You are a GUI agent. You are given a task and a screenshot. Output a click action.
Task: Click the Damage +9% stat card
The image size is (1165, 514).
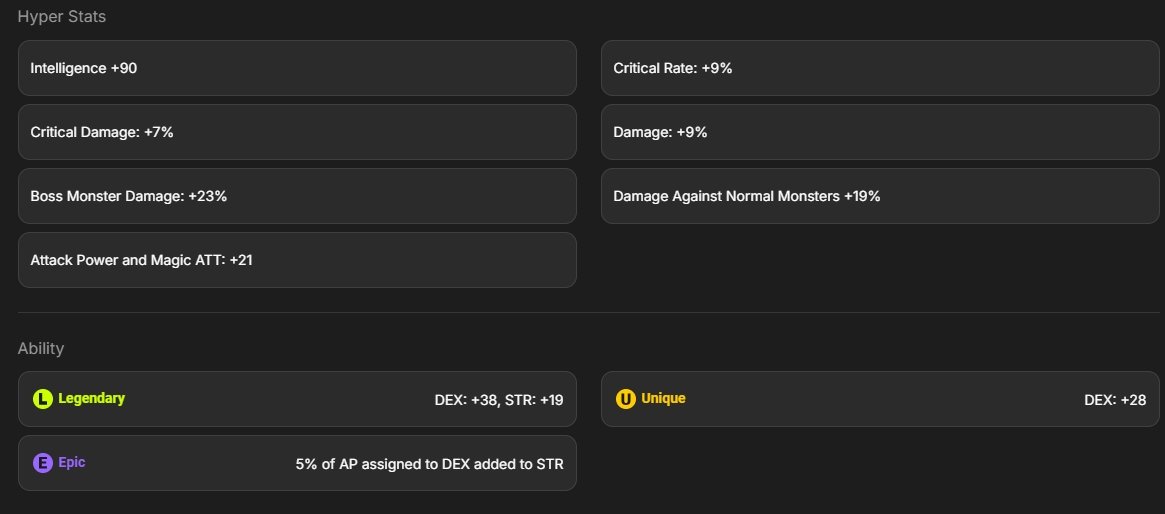[880, 132]
